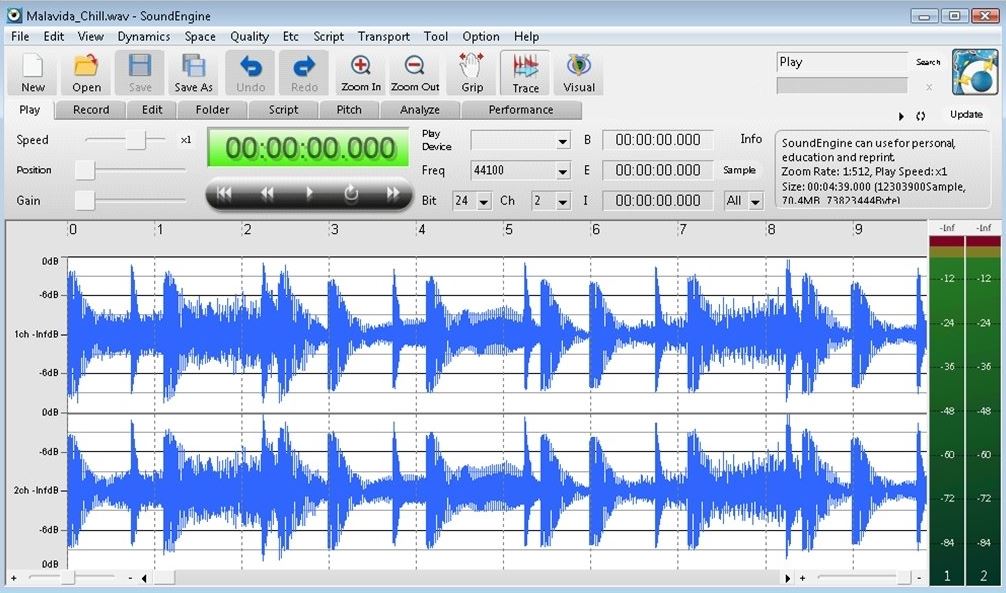Select the Play tab
This screenshot has width=1006, height=593.
pos(30,110)
